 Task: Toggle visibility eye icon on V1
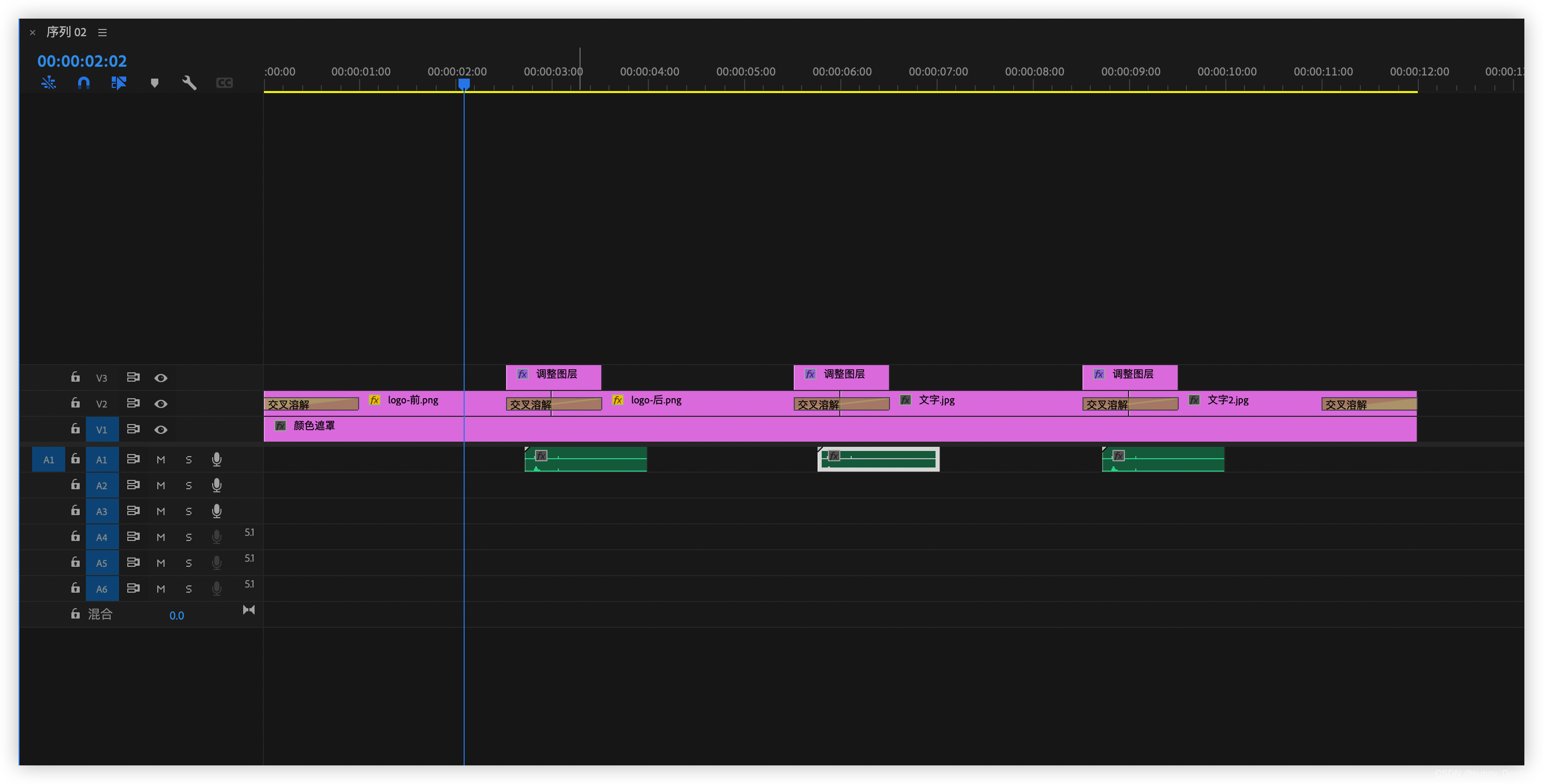160,429
